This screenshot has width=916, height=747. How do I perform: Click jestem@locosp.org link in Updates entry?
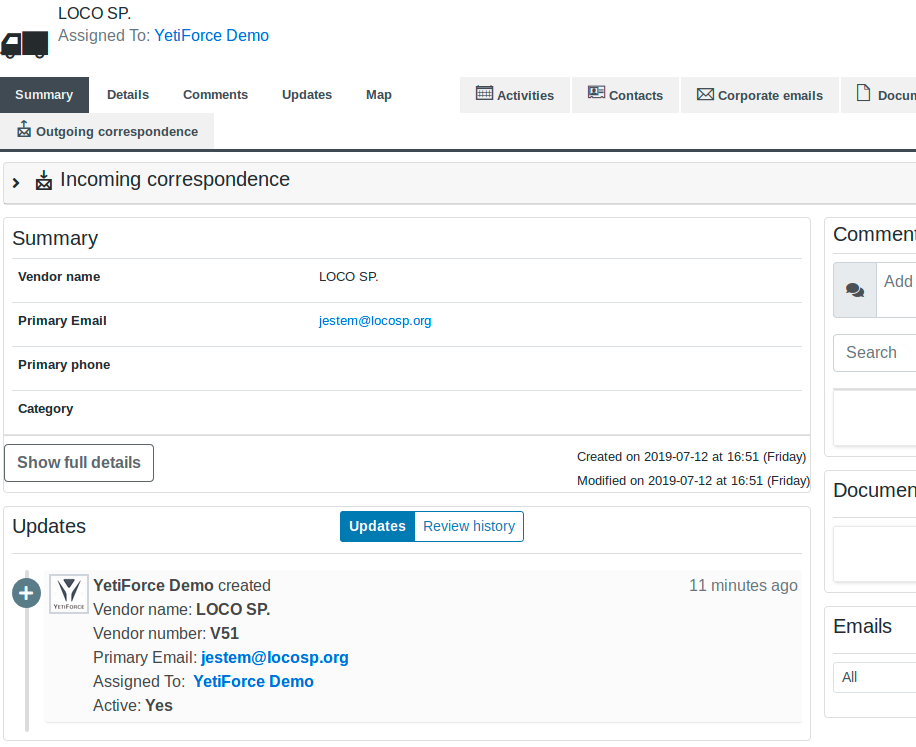(x=275, y=658)
